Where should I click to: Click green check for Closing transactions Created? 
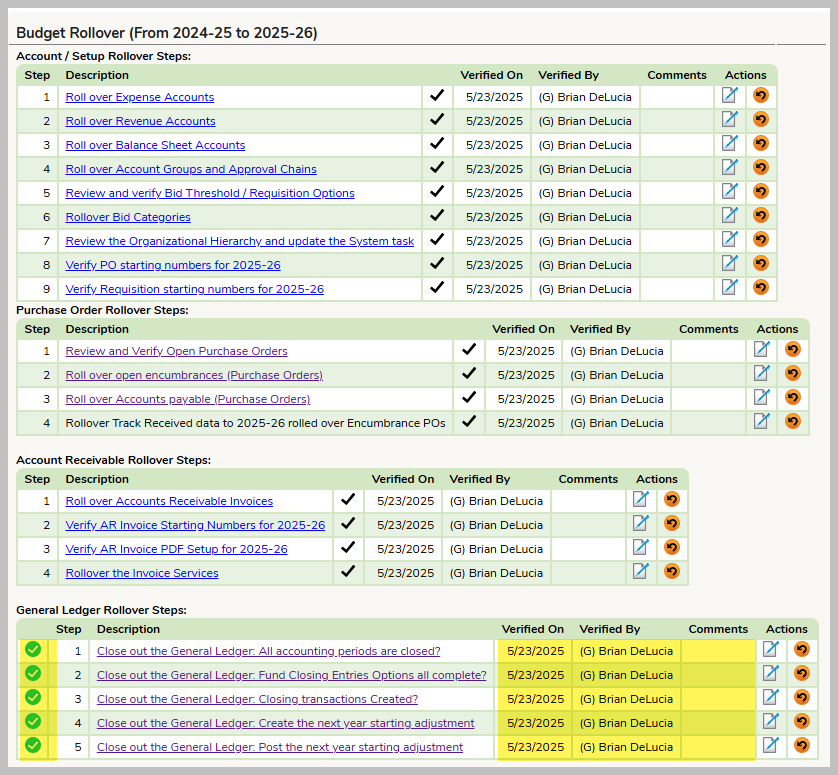(33, 698)
